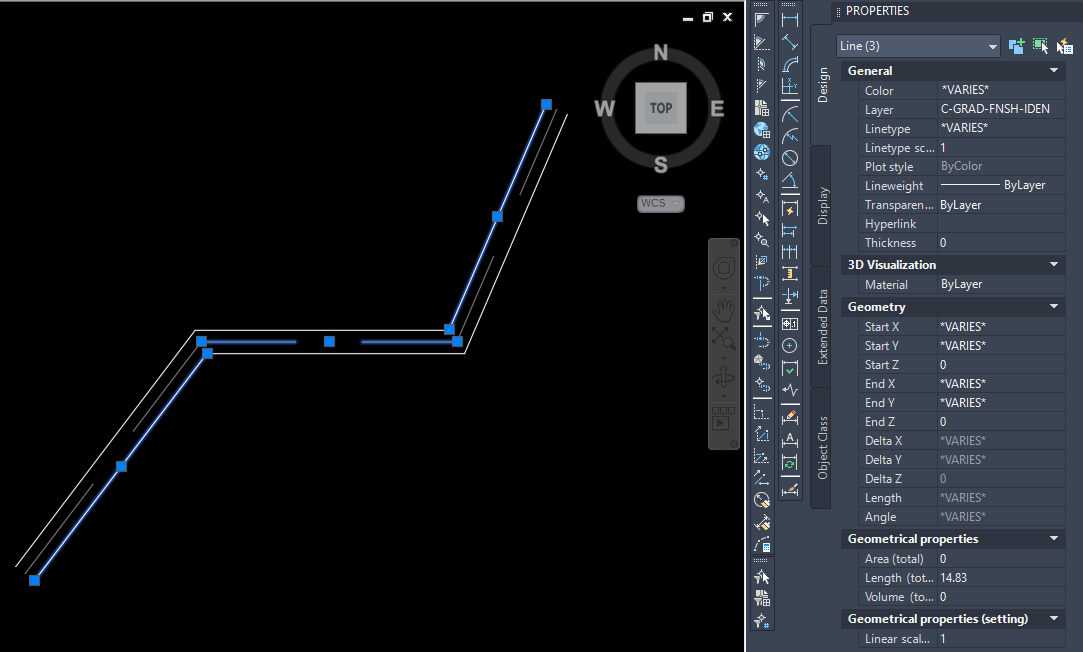This screenshot has width=1083, height=652.
Task: Click the Point Object cursor icon
Action: tap(761, 218)
